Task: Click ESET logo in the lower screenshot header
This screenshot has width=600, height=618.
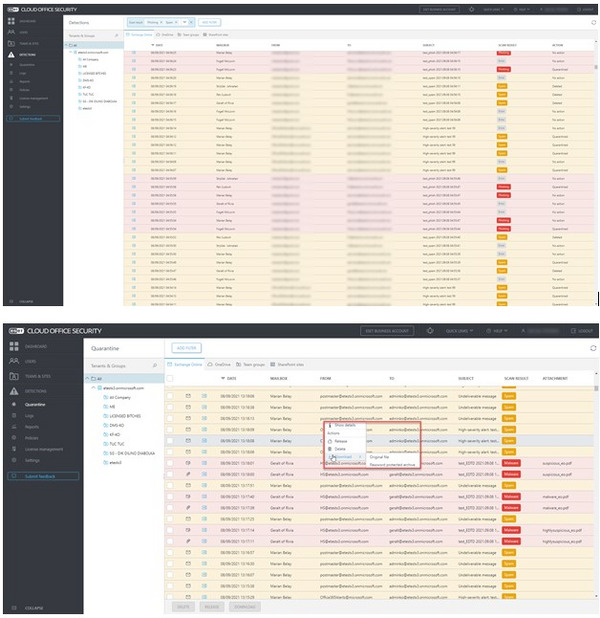Action: click(18, 330)
